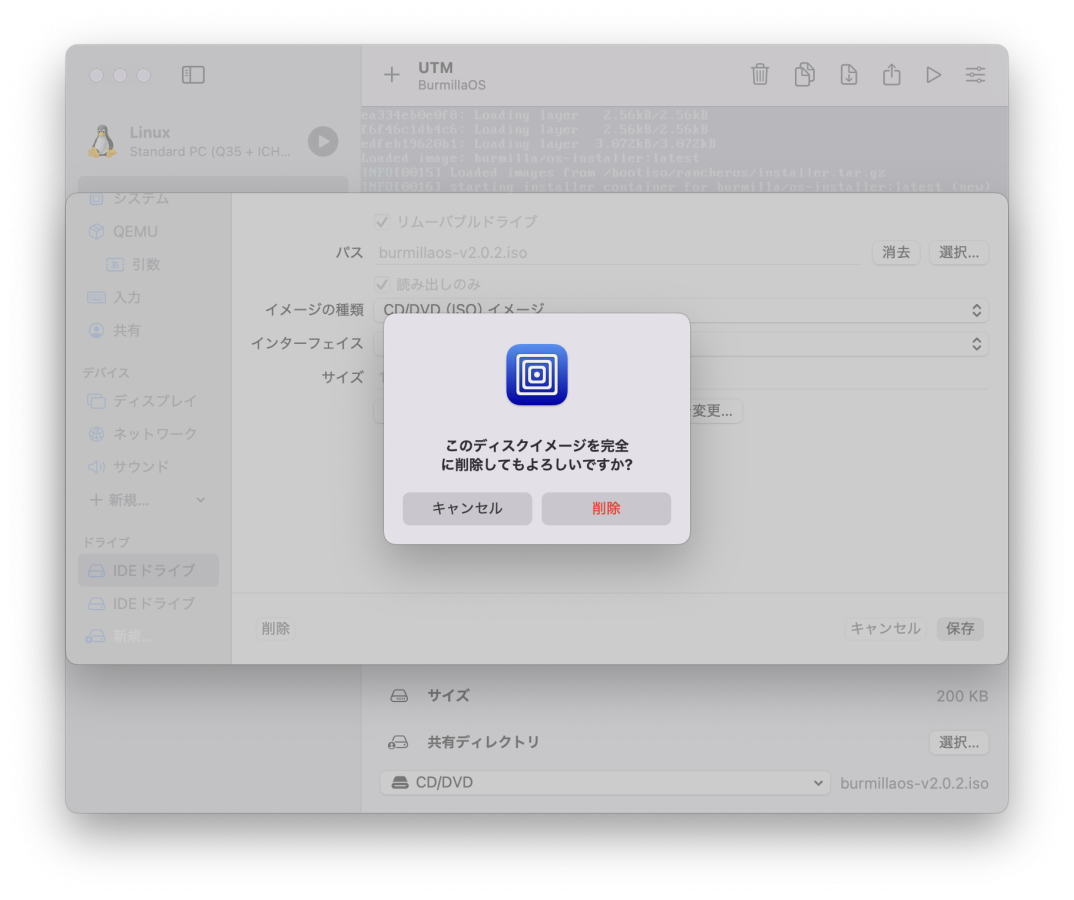Click the red 削除 button in the dialog
The height and width of the screenshot is (900, 1074).
[x=606, y=508]
